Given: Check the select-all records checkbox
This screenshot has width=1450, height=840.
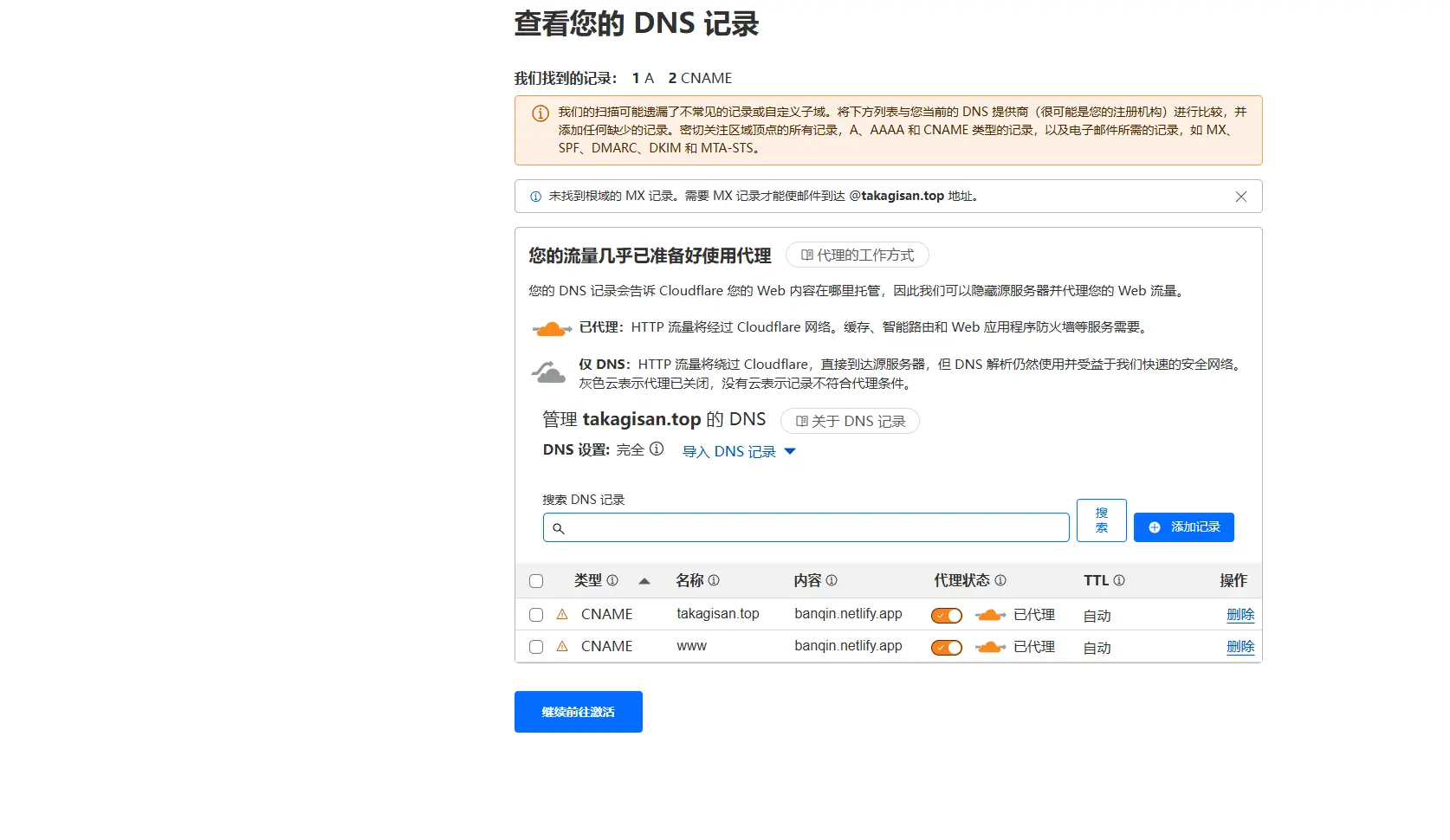Looking at the screenshot, I should click(x=536, y=581).
